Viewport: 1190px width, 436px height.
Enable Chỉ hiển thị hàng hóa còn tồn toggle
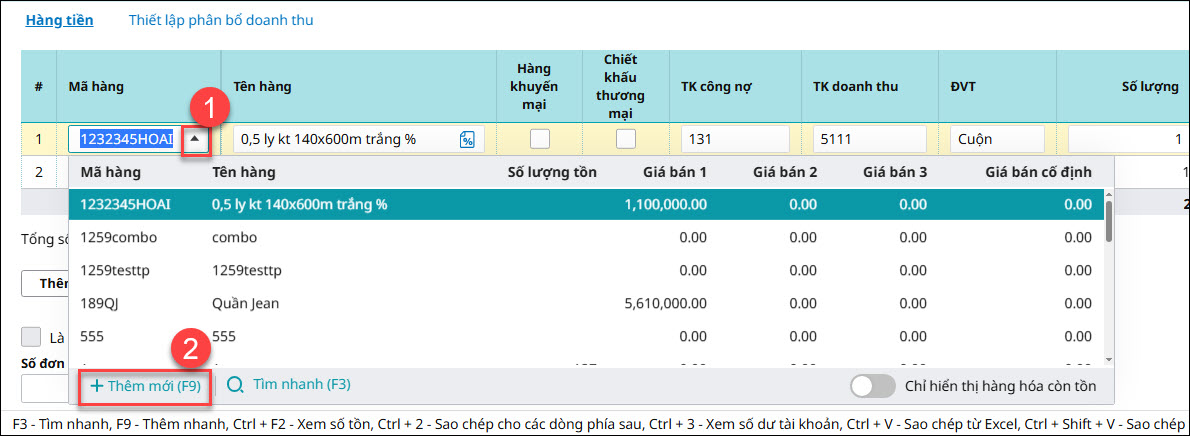click(871, 385)
